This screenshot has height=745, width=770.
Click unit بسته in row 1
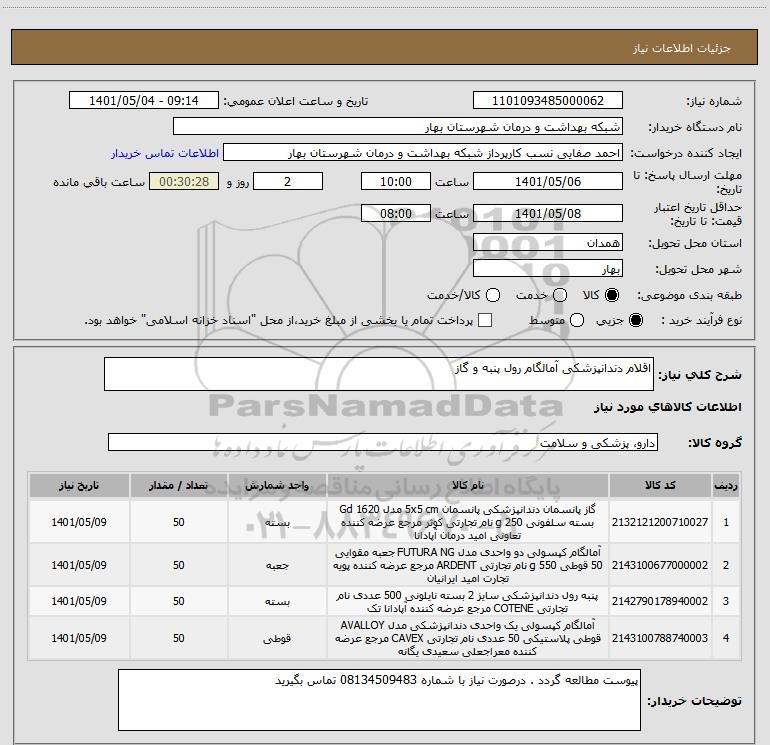[x=277, y=523]
